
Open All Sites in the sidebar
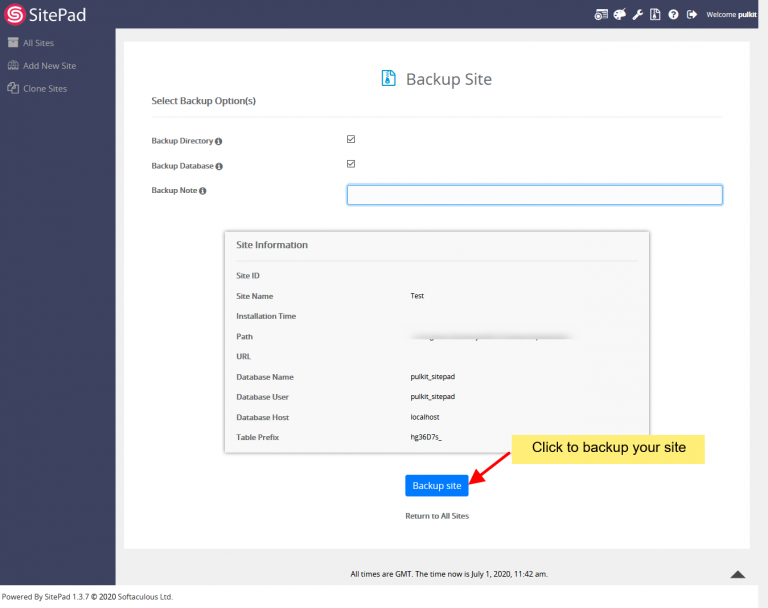[x=37, y=43]
